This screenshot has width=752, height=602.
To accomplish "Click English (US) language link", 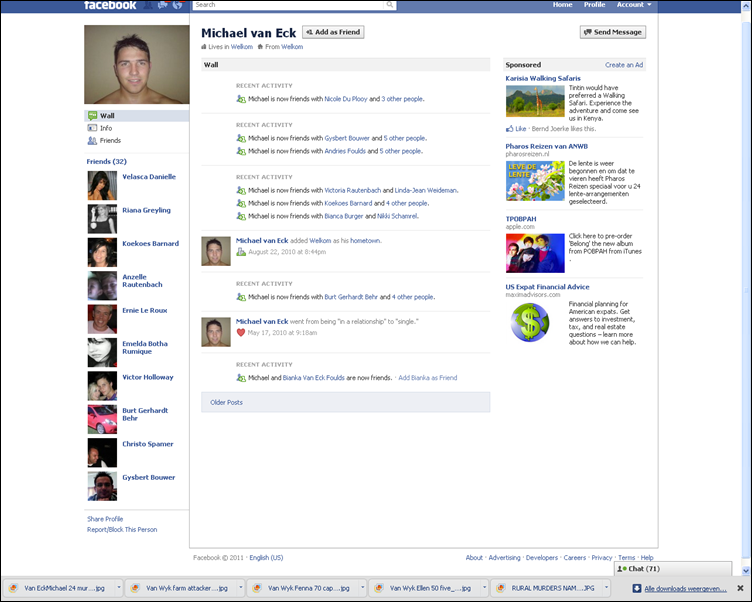I will [x=266, y=558].
